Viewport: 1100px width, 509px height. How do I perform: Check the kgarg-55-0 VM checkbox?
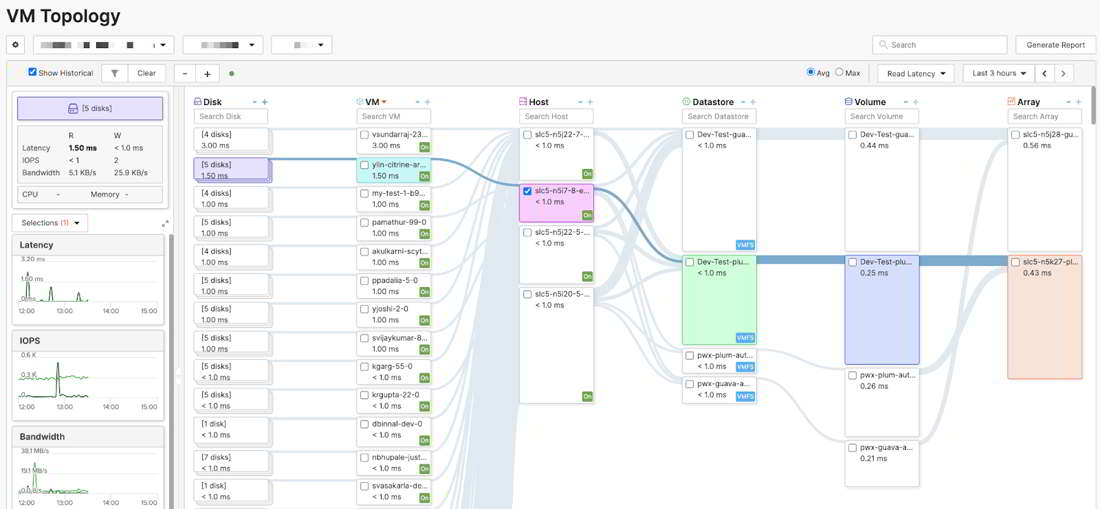[365, 366]
